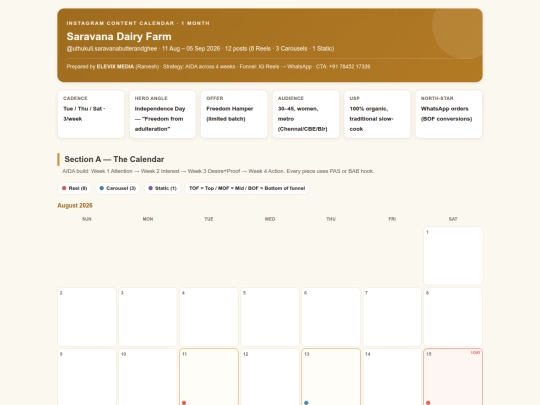This screenshot has height=405, width=540.
Task: Click the MON column header
Action: [148, 219]
